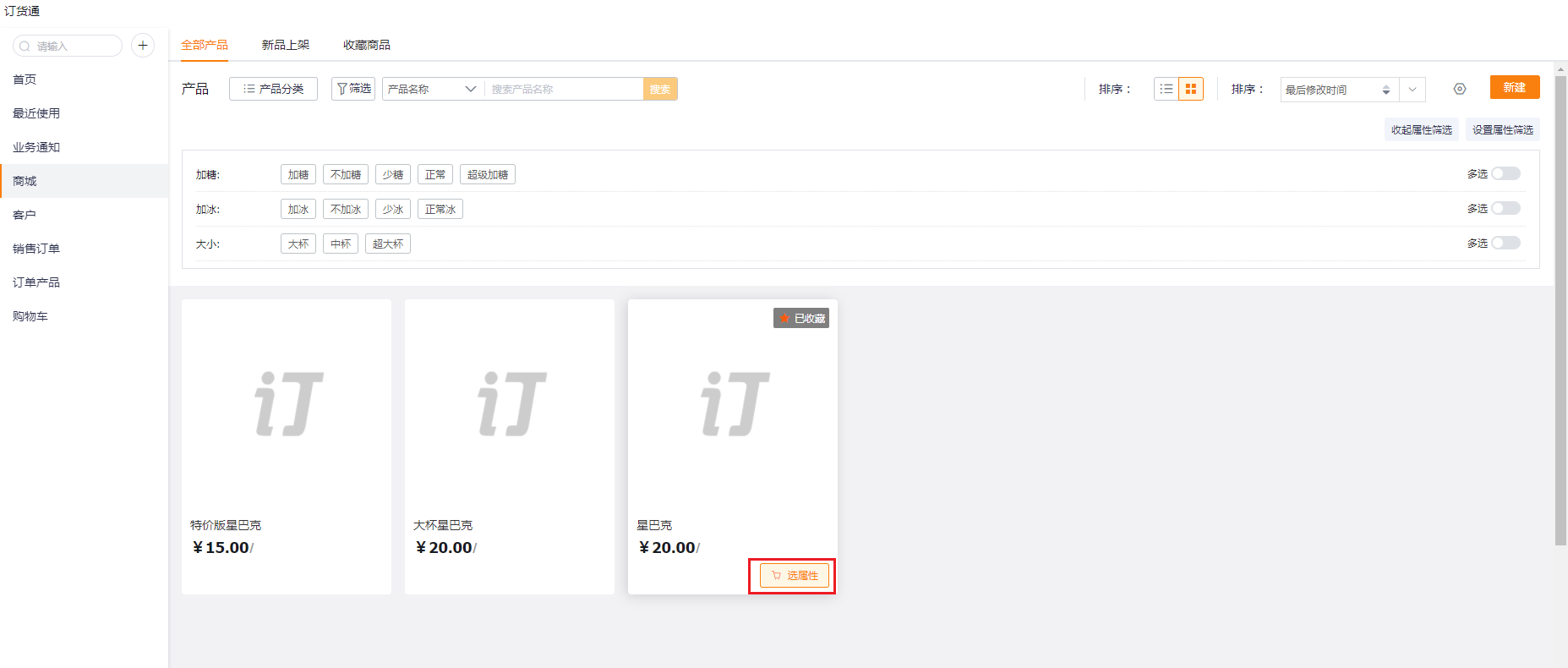Filter by the 正常 sugar tag
The height and width of the screenshot is (668, 1568).
(435, 174)
